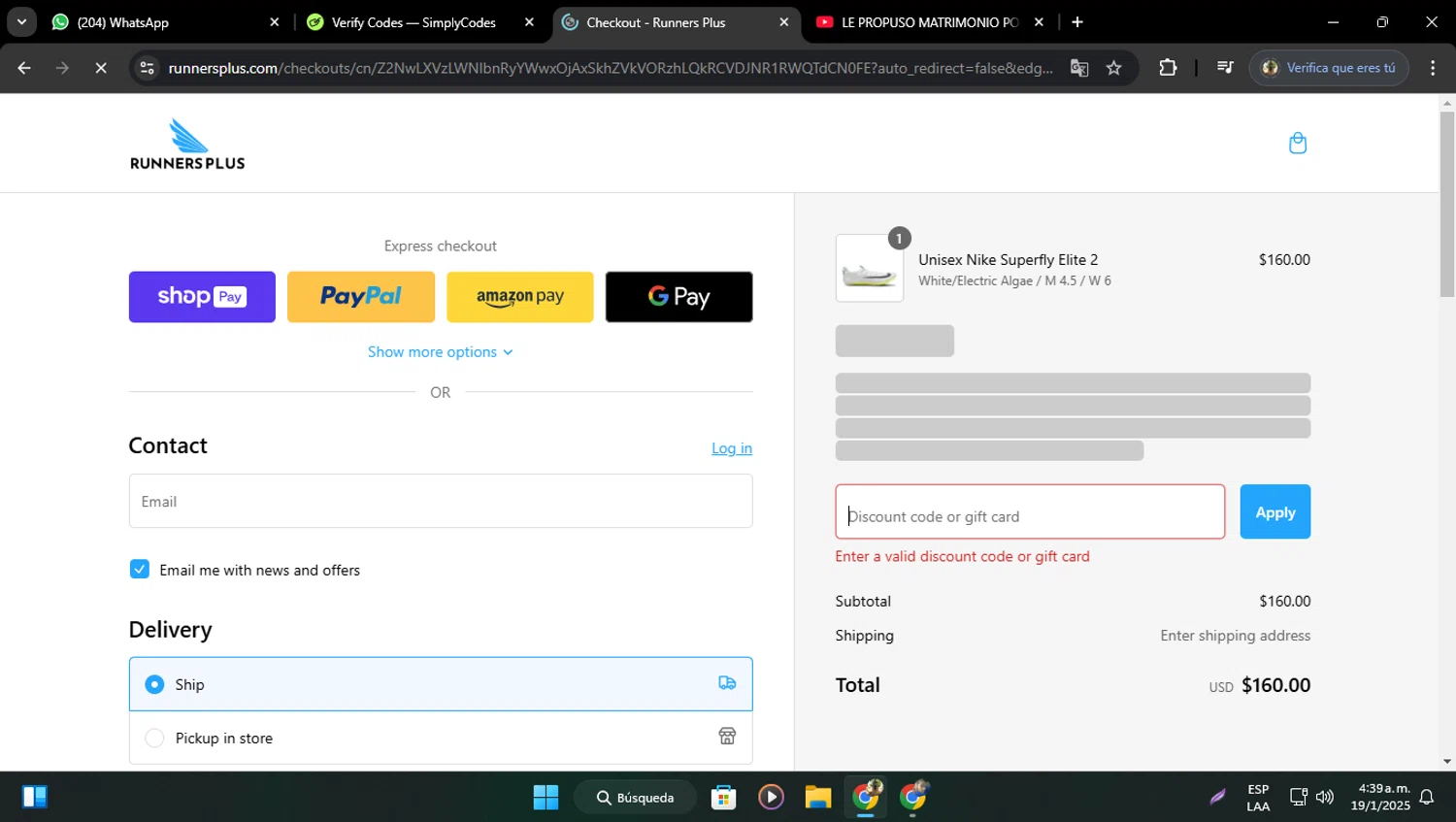1456x822 pixels.
Task: Click the browser forward arrow
Action: (62, 68)
